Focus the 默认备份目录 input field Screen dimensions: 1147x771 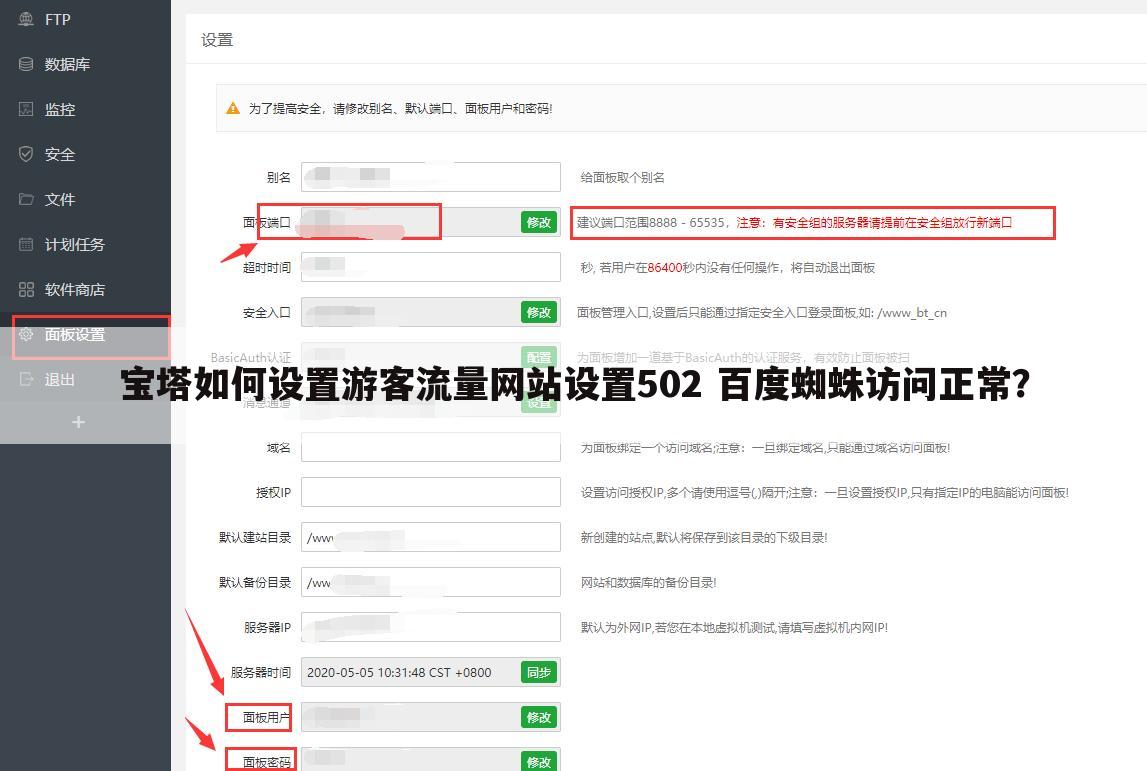[x=431, y=582]
